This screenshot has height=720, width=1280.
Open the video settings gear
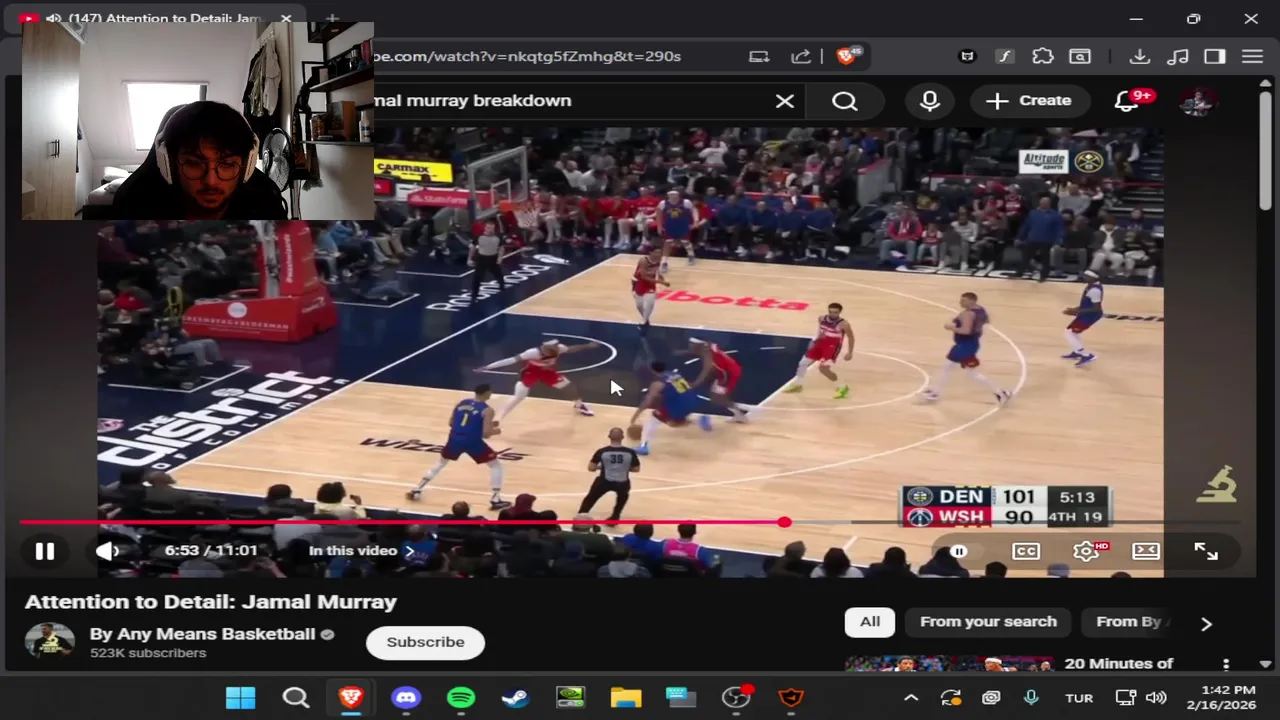tap(1086, 551)
